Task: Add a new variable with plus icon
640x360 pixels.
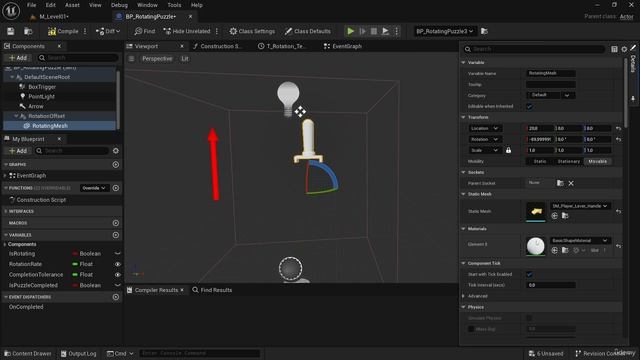Action: tap(116, 235)
